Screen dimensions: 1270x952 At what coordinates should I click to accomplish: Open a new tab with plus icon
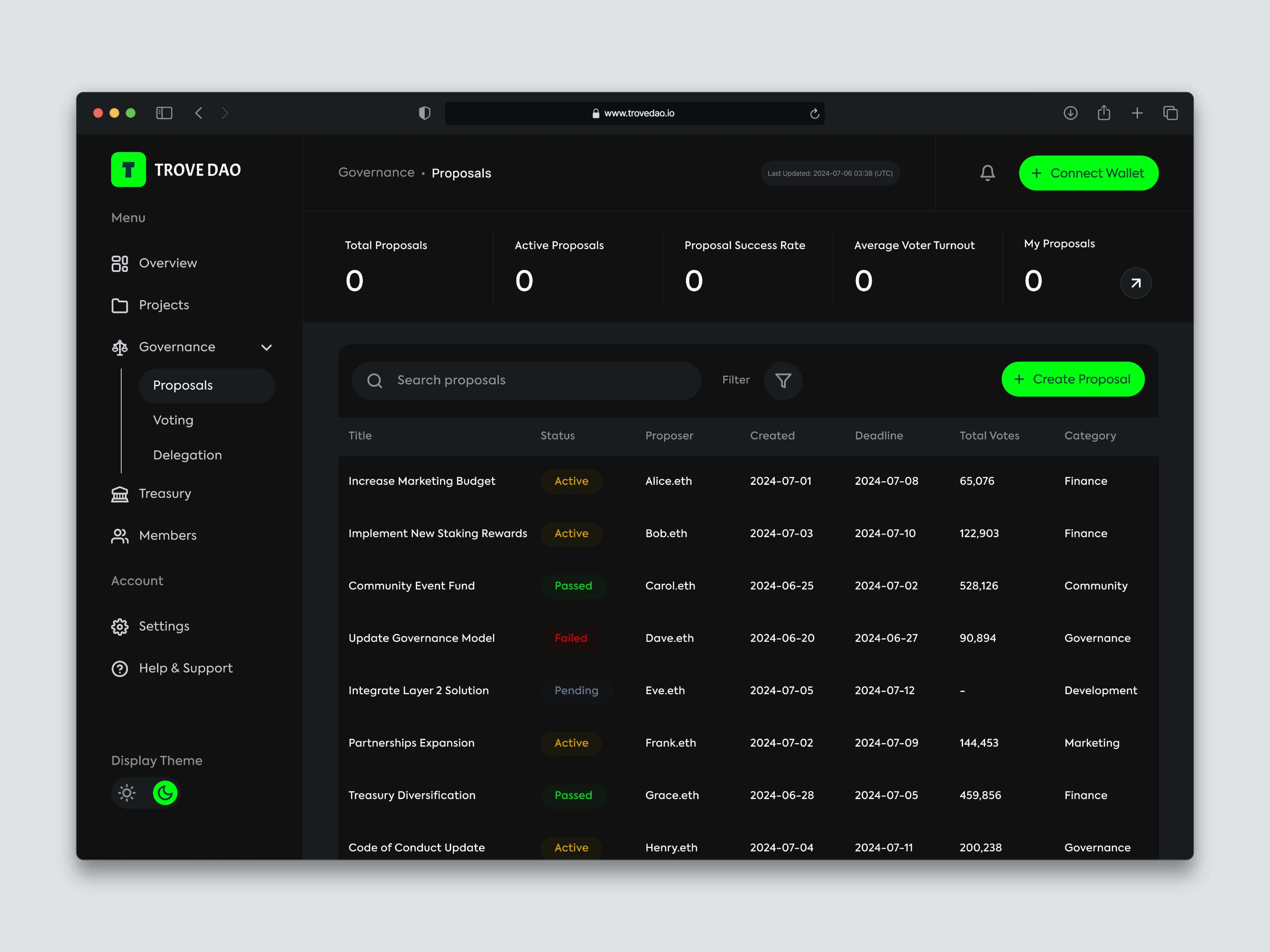[x=1137, y=113]
